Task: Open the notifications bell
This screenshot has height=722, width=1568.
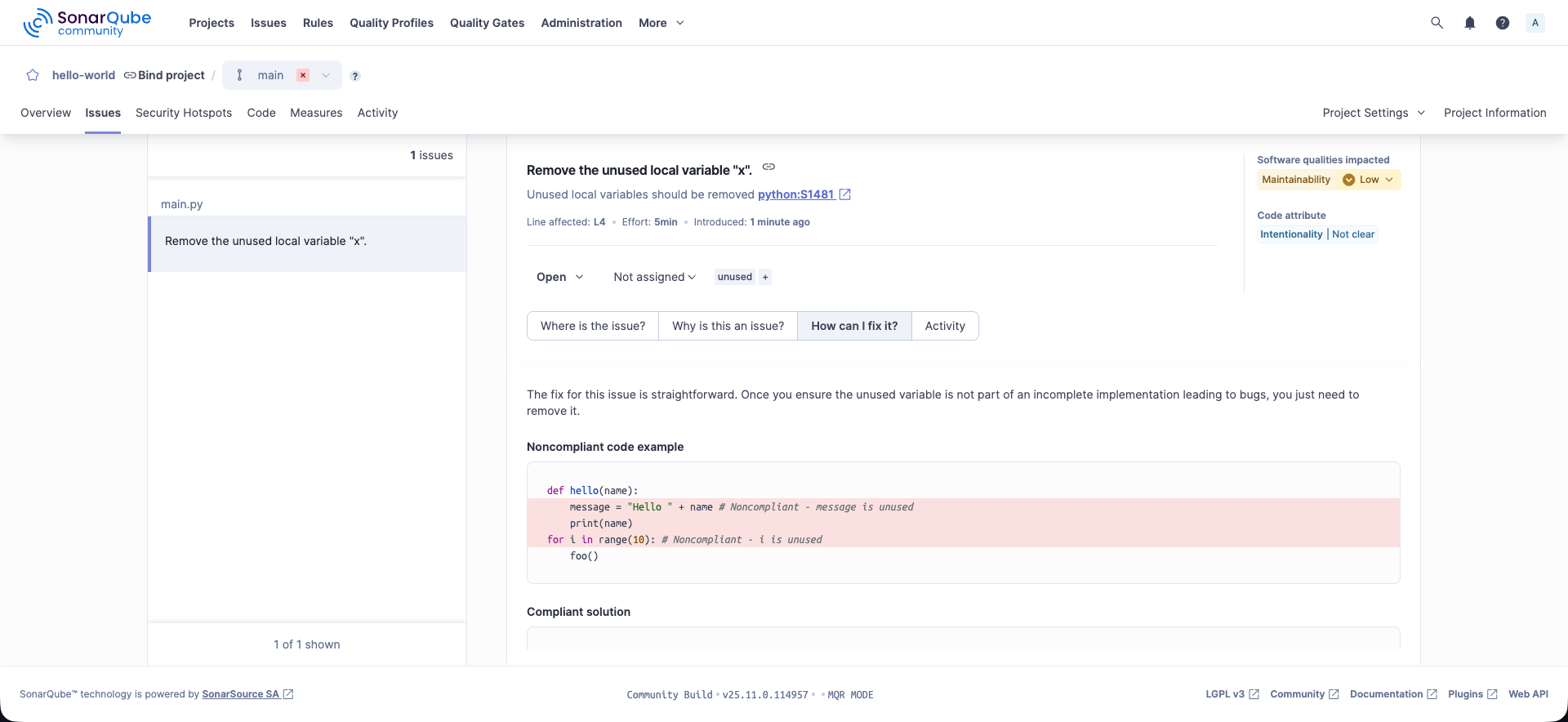Action: [x=1470, y=23]
